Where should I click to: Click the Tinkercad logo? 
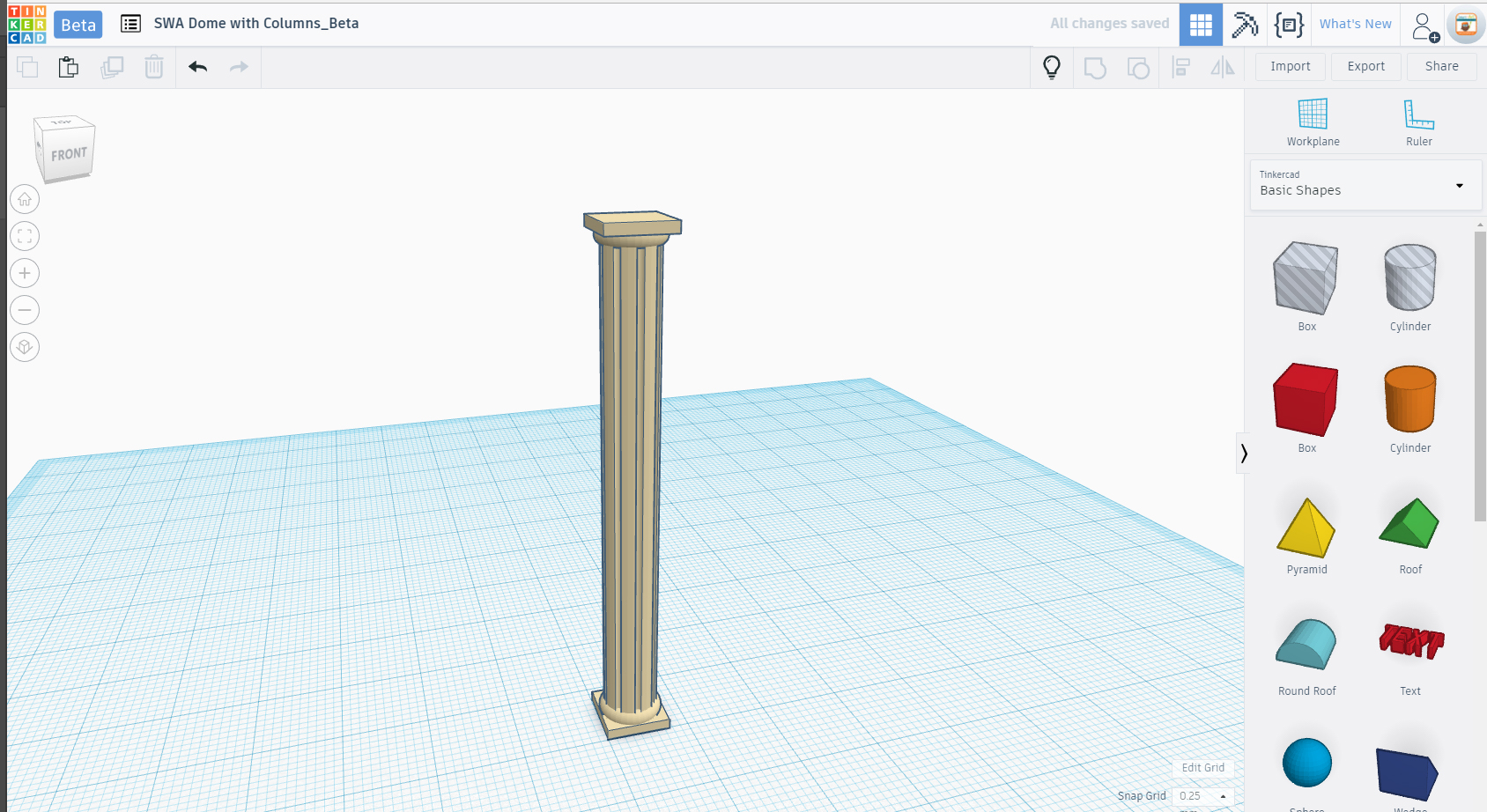(x=26, y=25)
